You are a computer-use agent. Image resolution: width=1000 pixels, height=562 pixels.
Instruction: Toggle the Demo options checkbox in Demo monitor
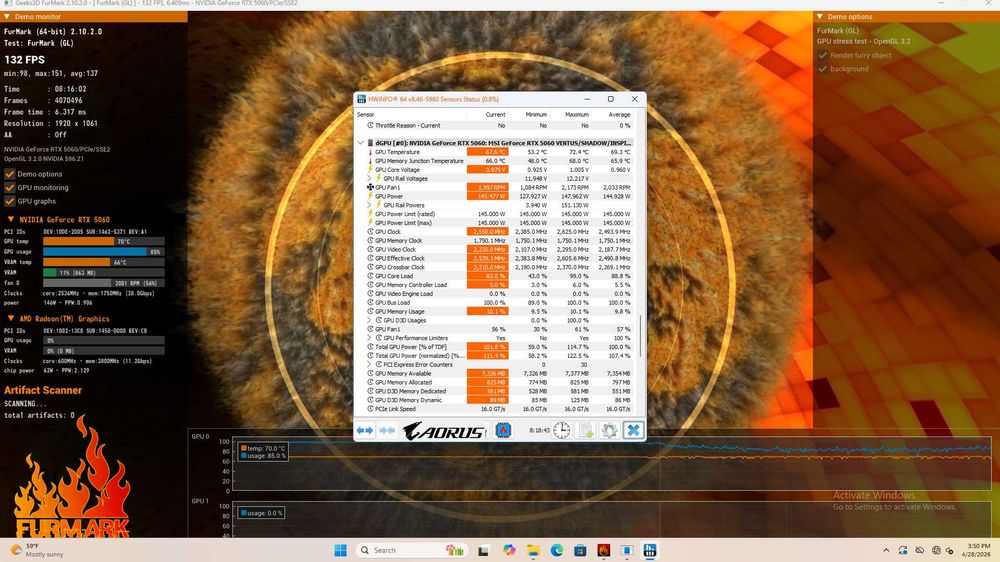[10, 174]
